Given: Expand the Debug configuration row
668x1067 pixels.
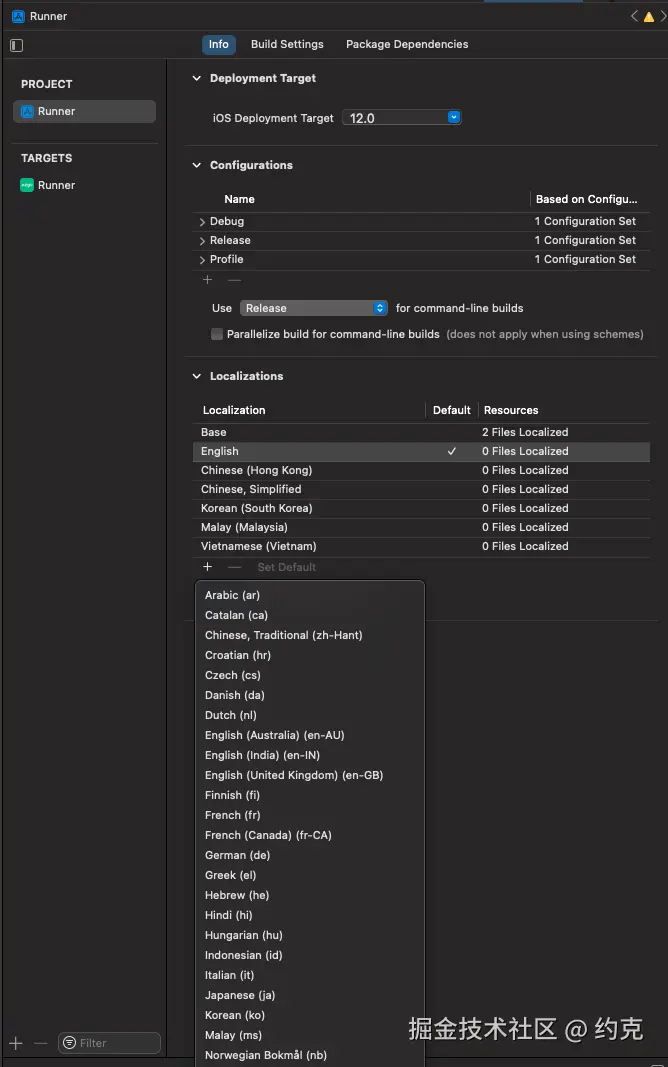Looking at the screenshot, I should click(202, 222).
